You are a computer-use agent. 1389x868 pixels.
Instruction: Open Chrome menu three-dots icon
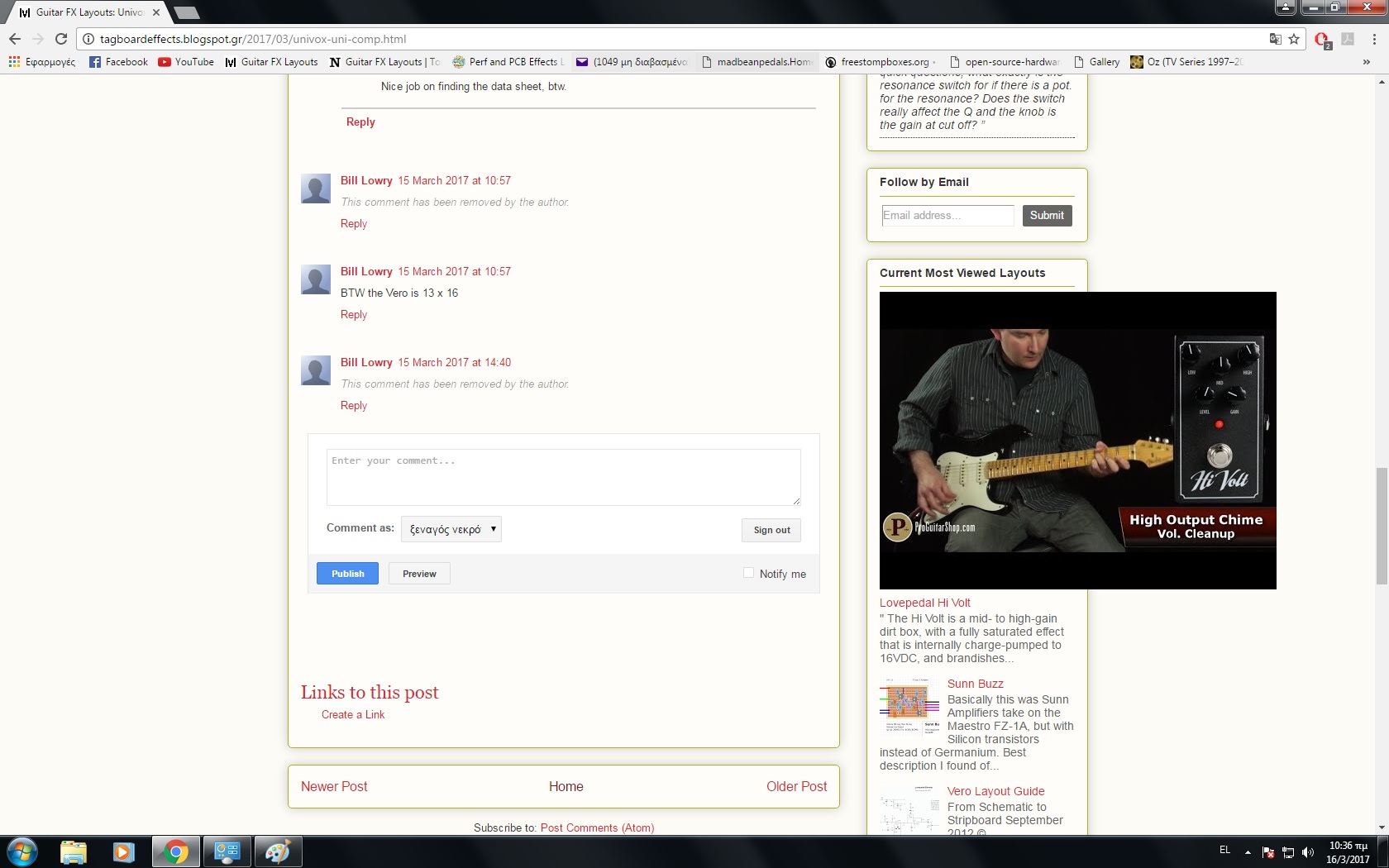[x=1374, y=39]
